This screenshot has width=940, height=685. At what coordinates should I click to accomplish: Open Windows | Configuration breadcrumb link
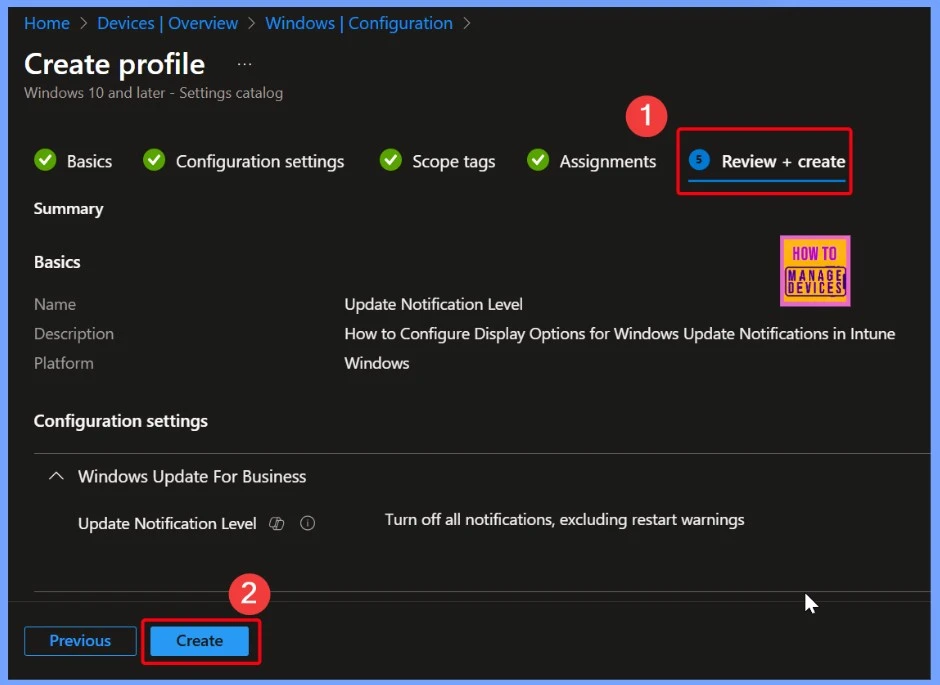point(358,23)
